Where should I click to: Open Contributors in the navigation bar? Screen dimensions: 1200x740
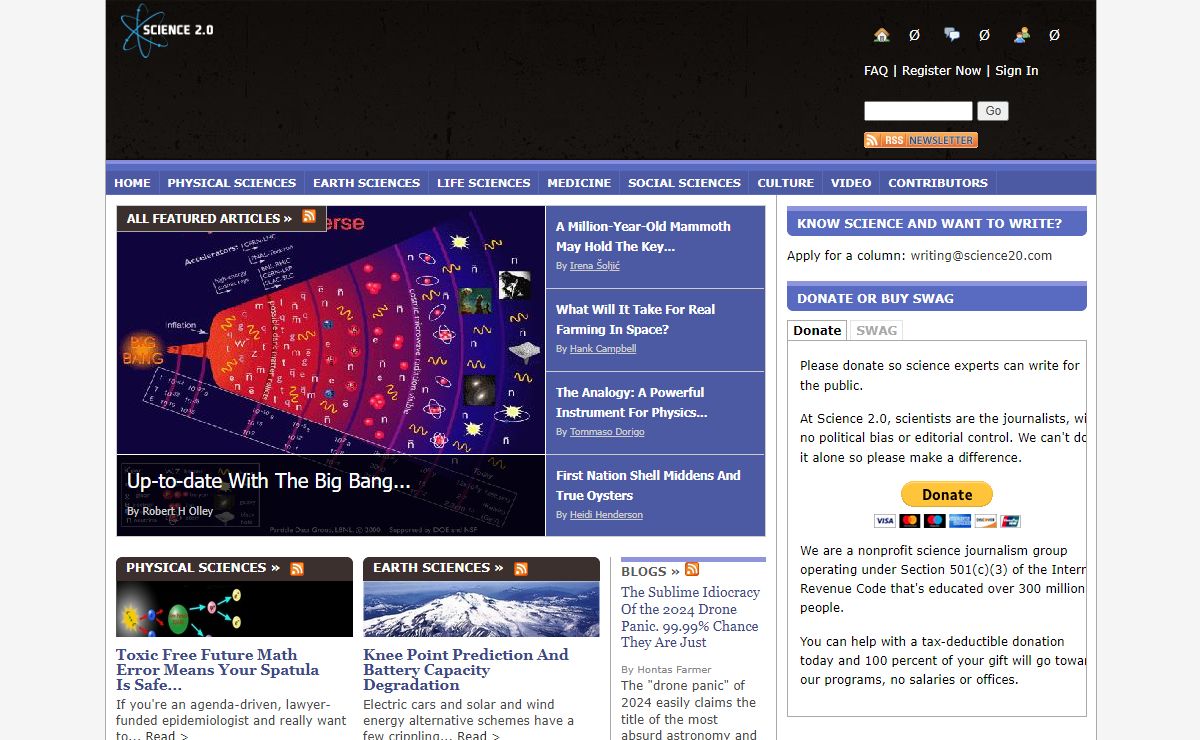[937, 183]
